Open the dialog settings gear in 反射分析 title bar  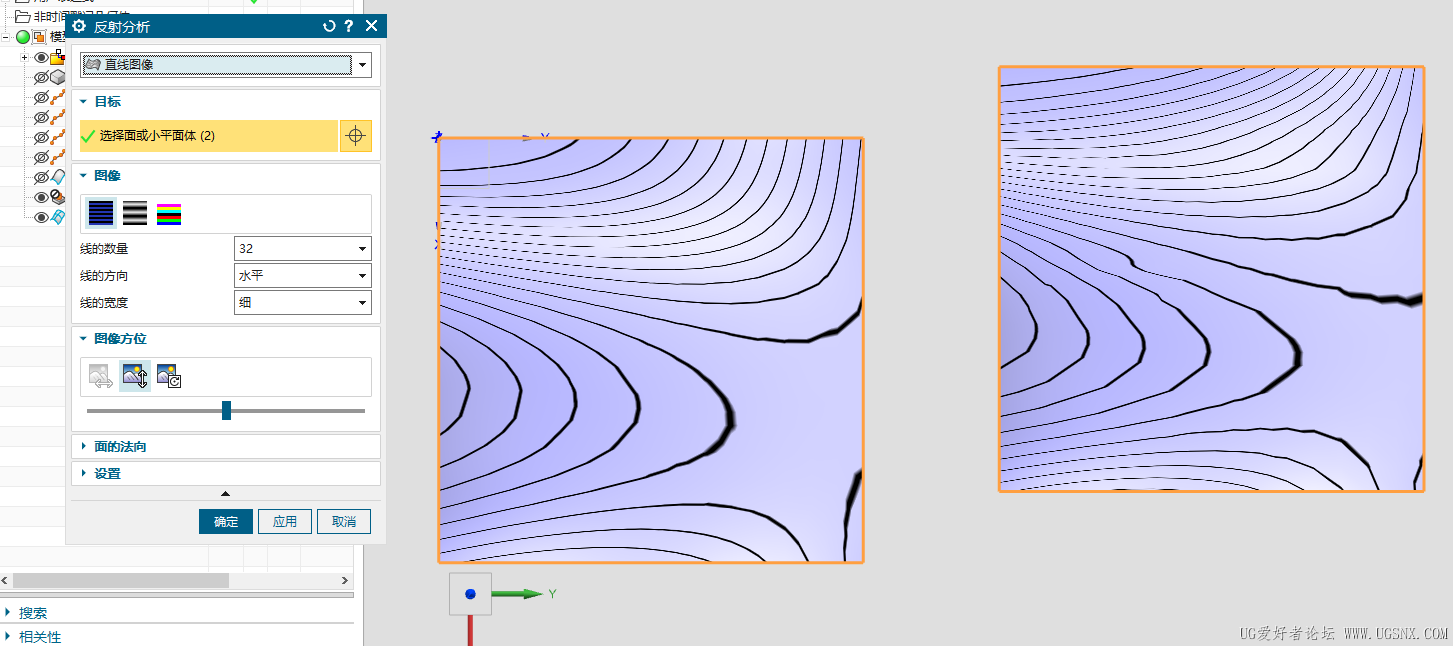point(79,26)
